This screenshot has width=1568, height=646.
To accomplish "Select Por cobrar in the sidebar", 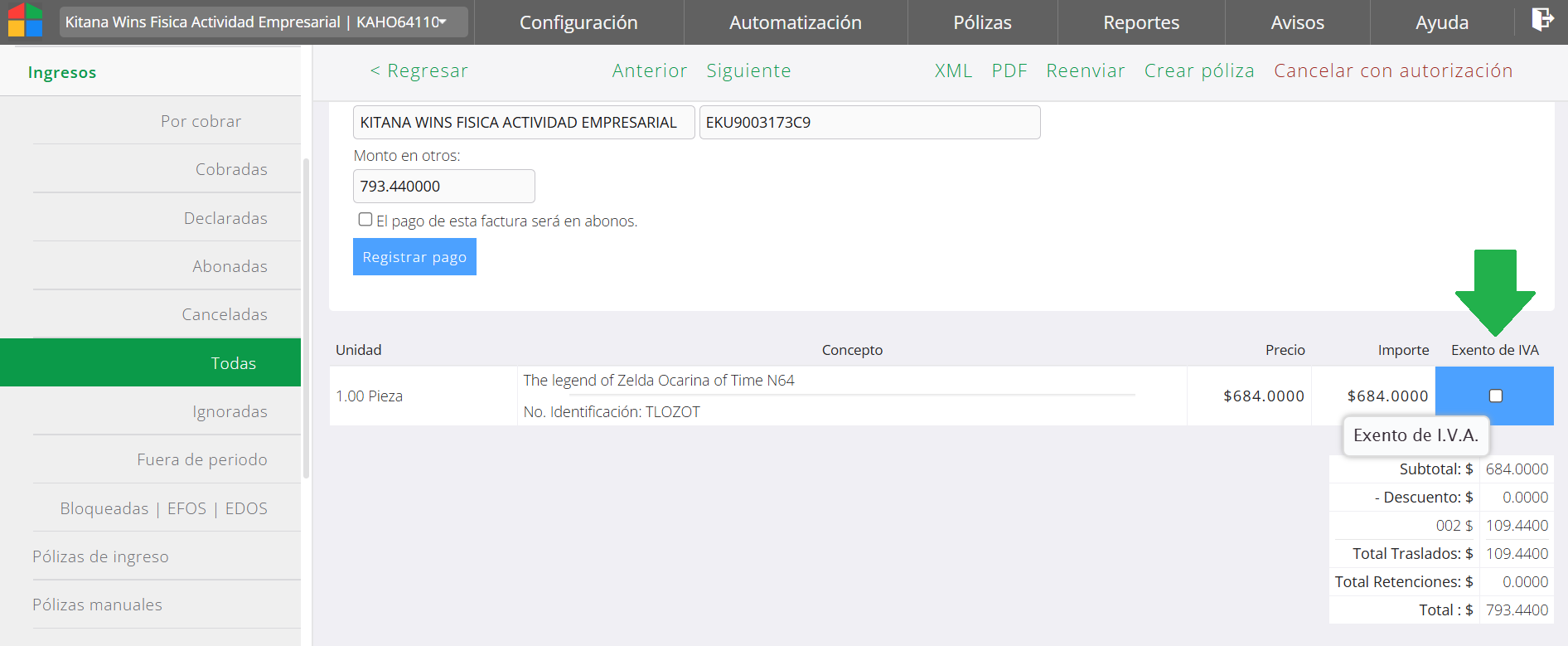I will point(201,121).
